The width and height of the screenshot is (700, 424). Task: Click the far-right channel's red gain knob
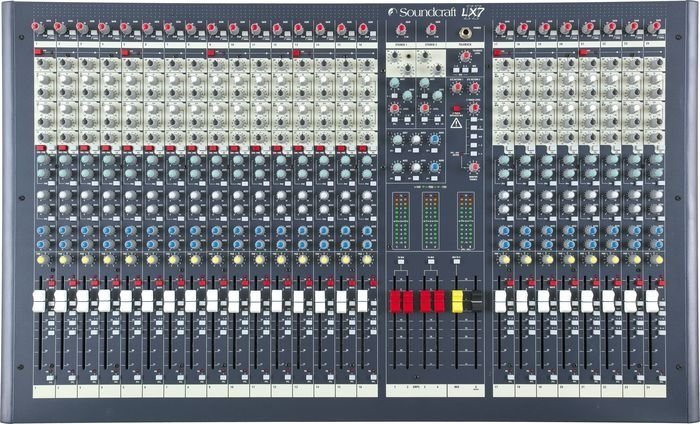pos(654,28)
